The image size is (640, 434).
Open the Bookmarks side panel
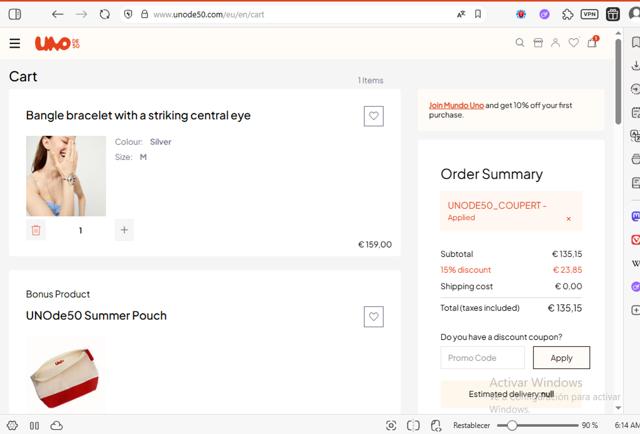point(636,42)
